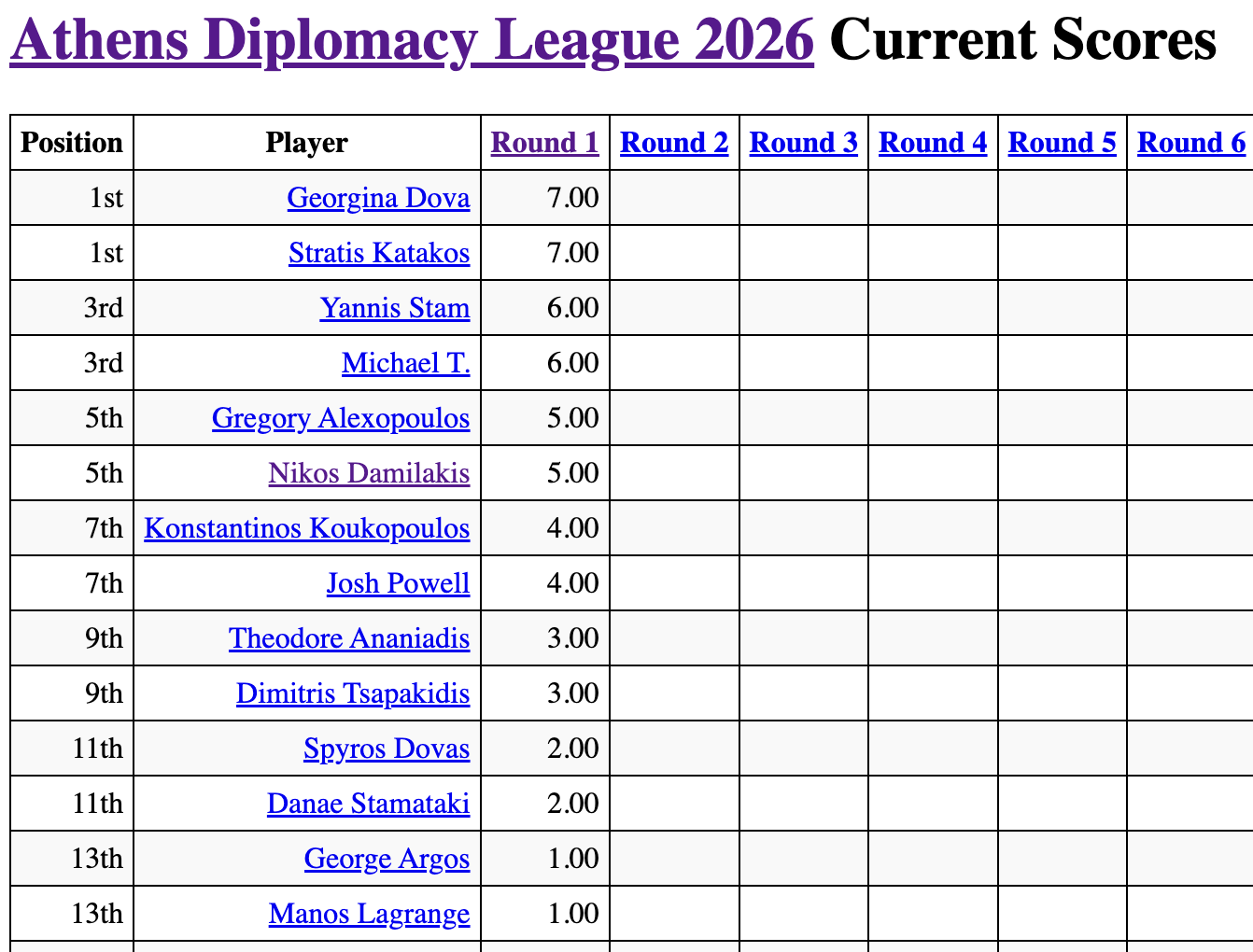This screenshot has width=1253, height=952.
Task: Open the Round 5 header link
Action: point(1062,143)
